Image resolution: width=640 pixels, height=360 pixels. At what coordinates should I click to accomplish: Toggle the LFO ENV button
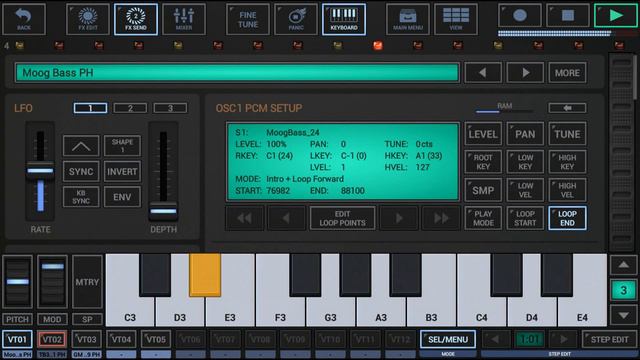click(x=122, y=197)
